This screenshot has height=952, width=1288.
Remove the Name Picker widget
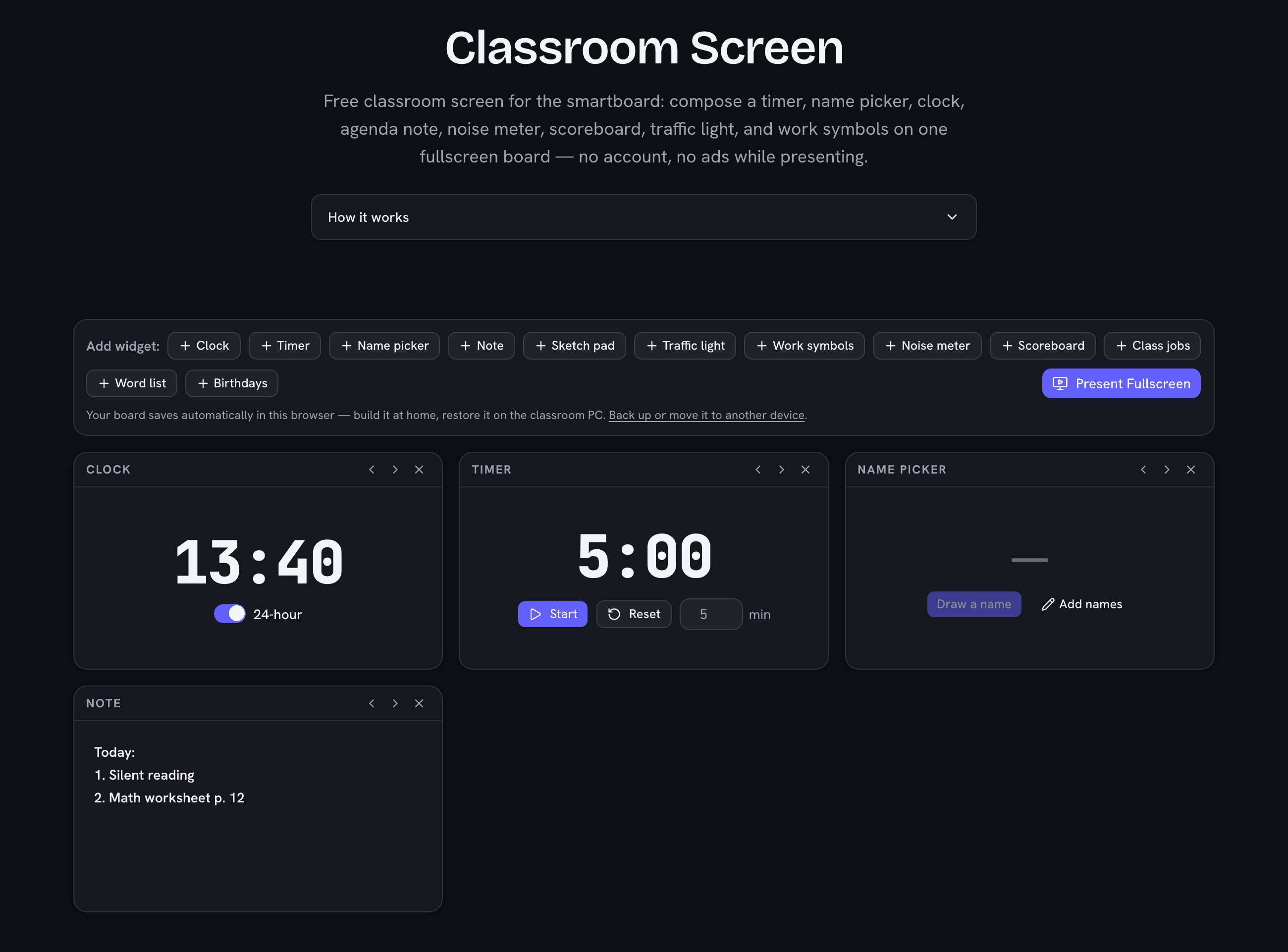pyautogui.click(x=1190, y=470)
